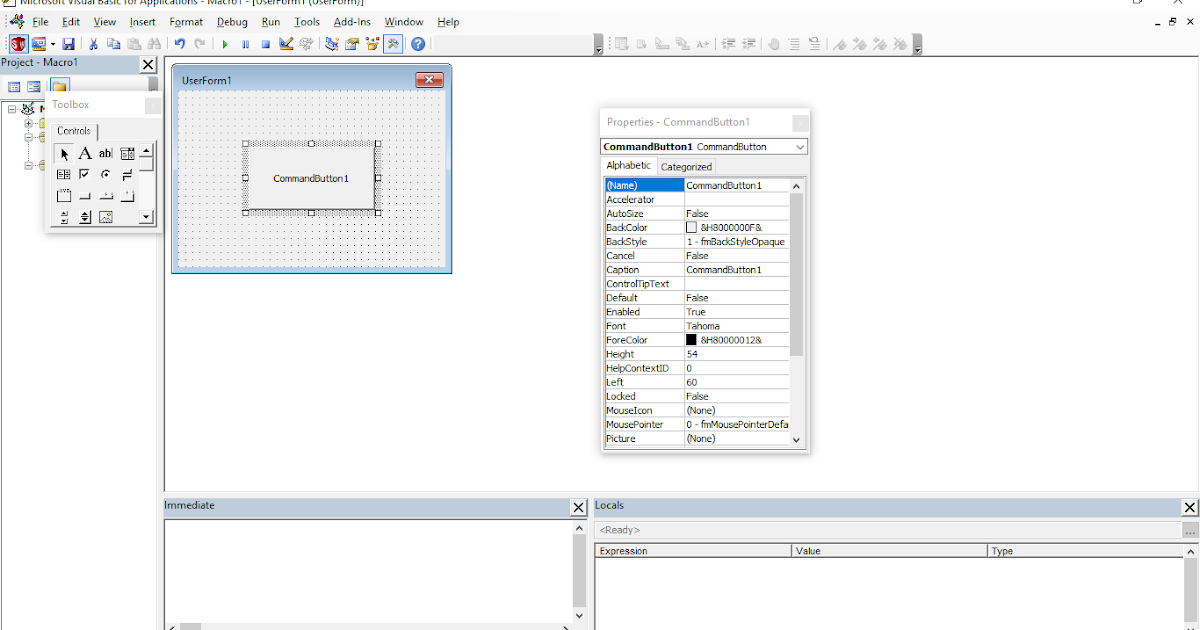
Task: Choose the ComboBox control from the Toolbox
Action: [127, 153]
